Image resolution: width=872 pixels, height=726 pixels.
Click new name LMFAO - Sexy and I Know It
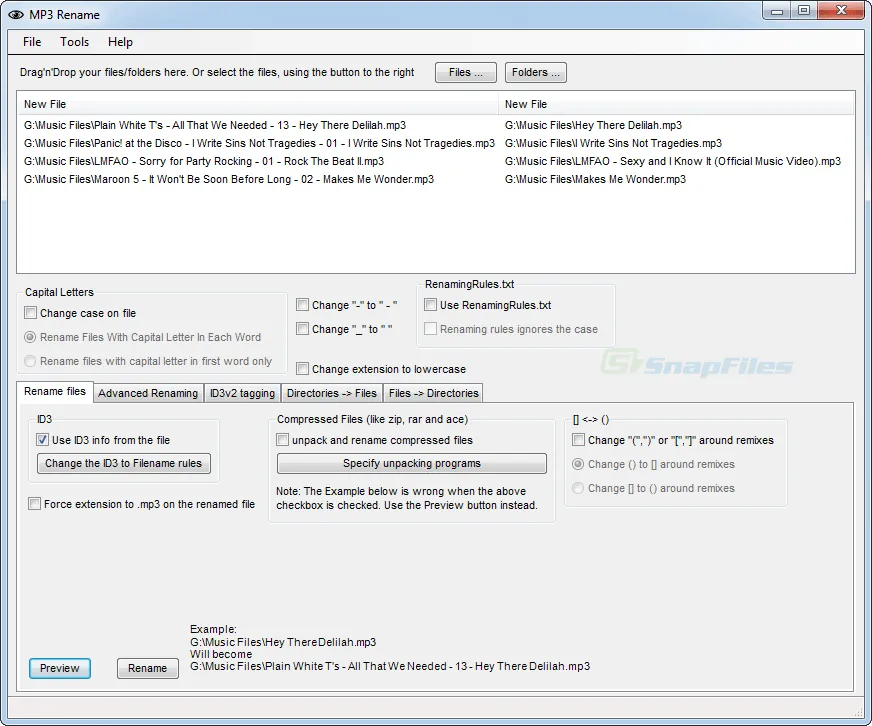pyautogui.click(x=673, y=161)
